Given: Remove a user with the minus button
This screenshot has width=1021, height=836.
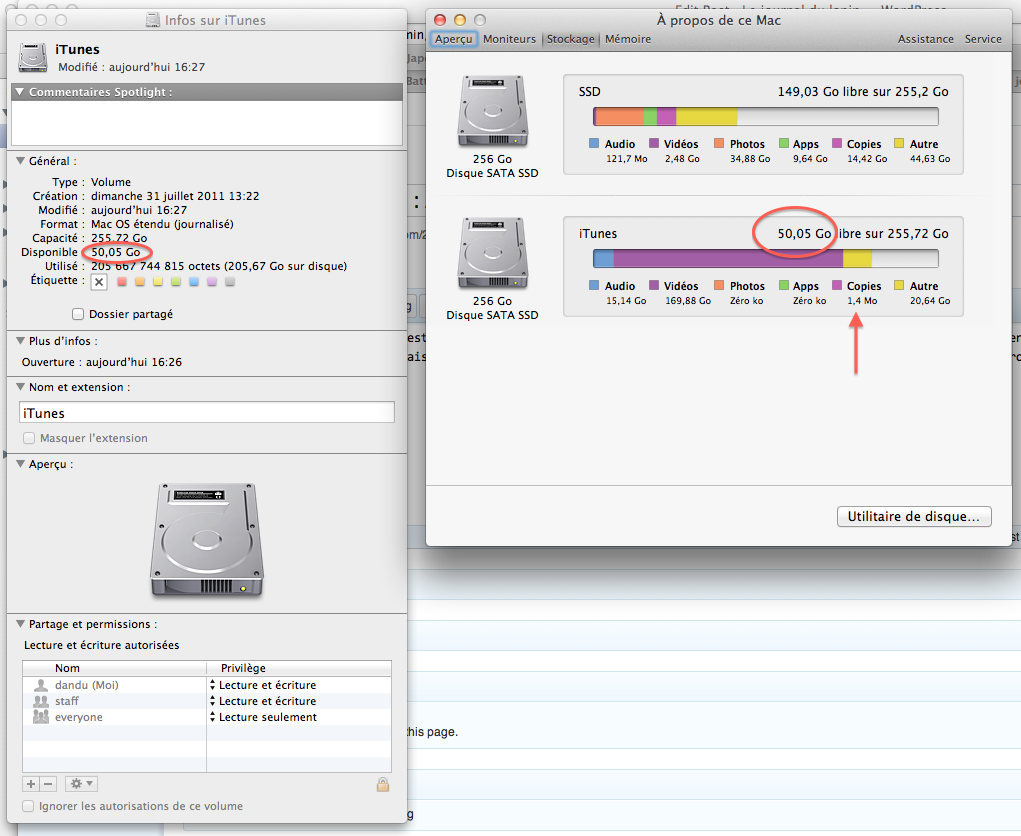Looking at the screenshot, I should coord(48,784).
